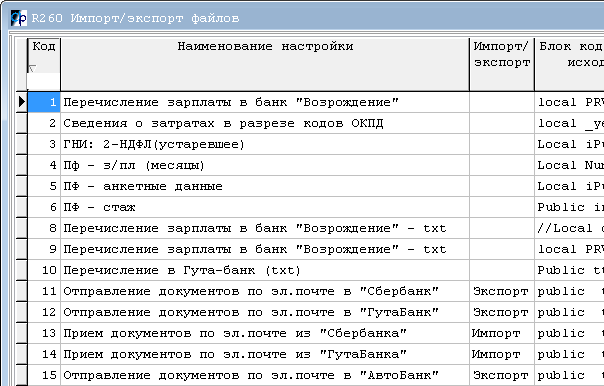This screenshot has height=386, width=604.
Task: Select row 8 'Возрождение - txt' name
Action: pos(265,228)
